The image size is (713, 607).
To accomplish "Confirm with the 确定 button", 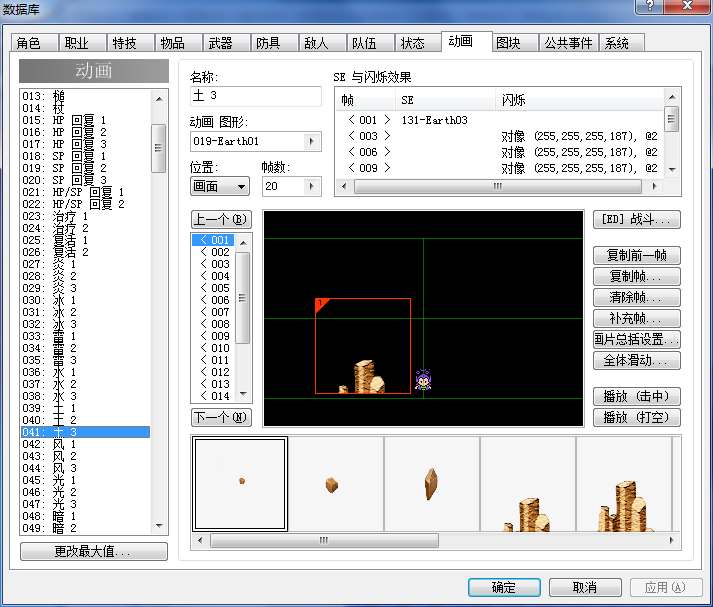I will (504, 587).
